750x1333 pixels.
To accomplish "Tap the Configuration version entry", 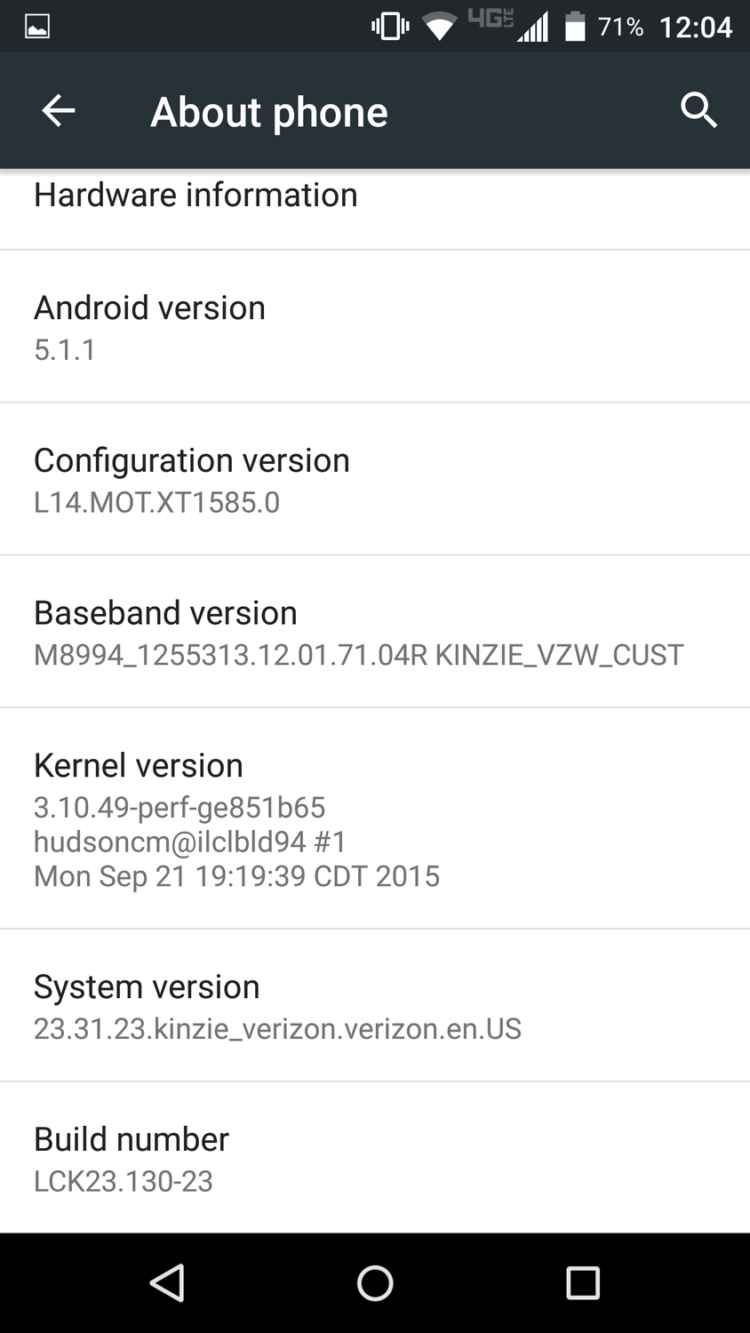I will (375, 479).
